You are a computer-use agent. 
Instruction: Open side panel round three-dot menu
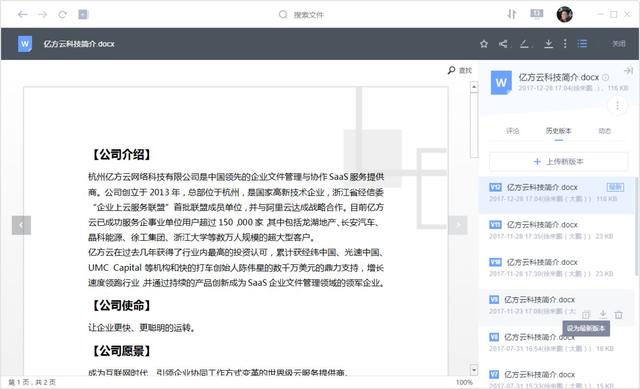pyautogui.click(x=617, y=105)
